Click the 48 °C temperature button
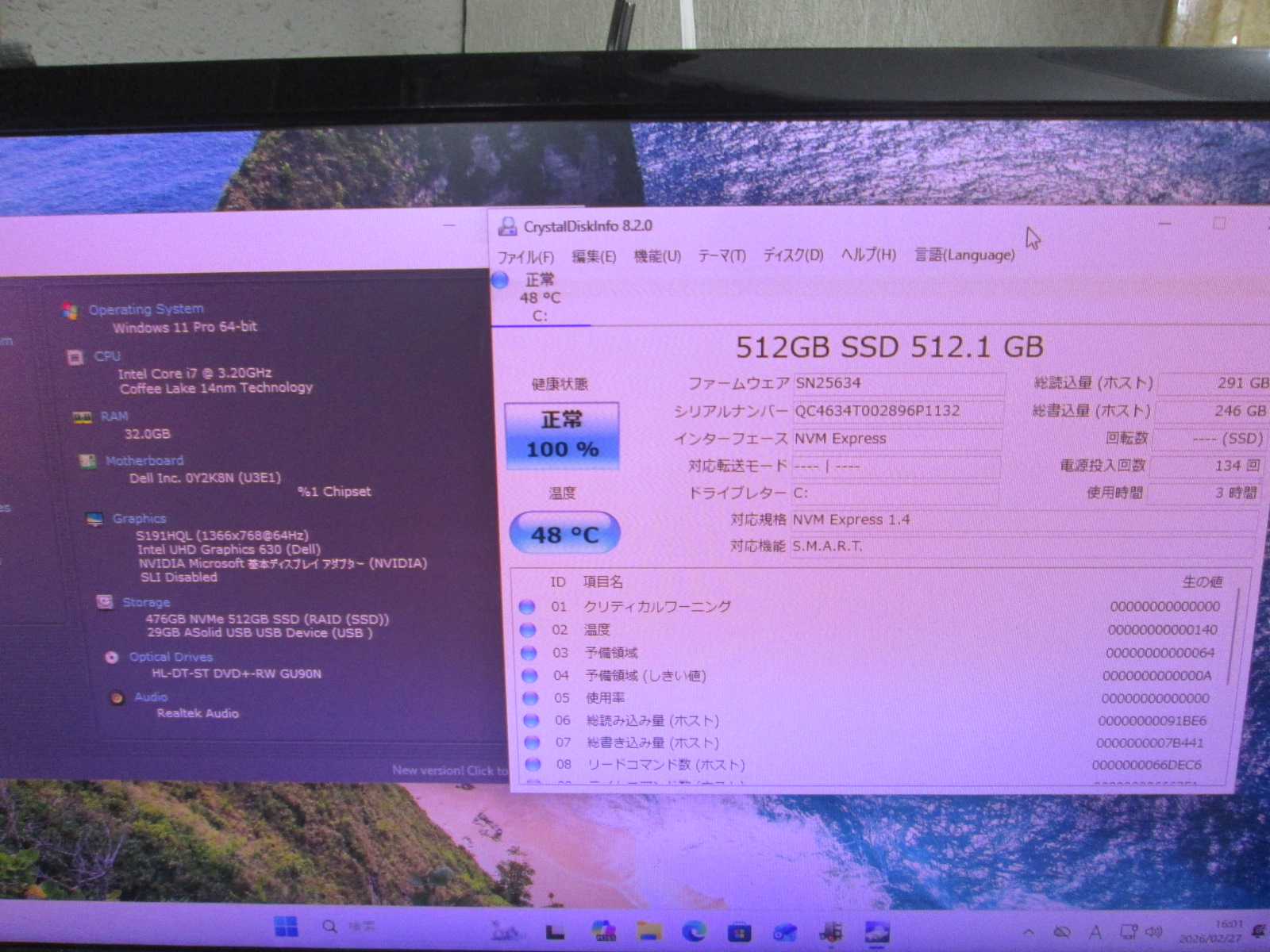 [564, 534]
